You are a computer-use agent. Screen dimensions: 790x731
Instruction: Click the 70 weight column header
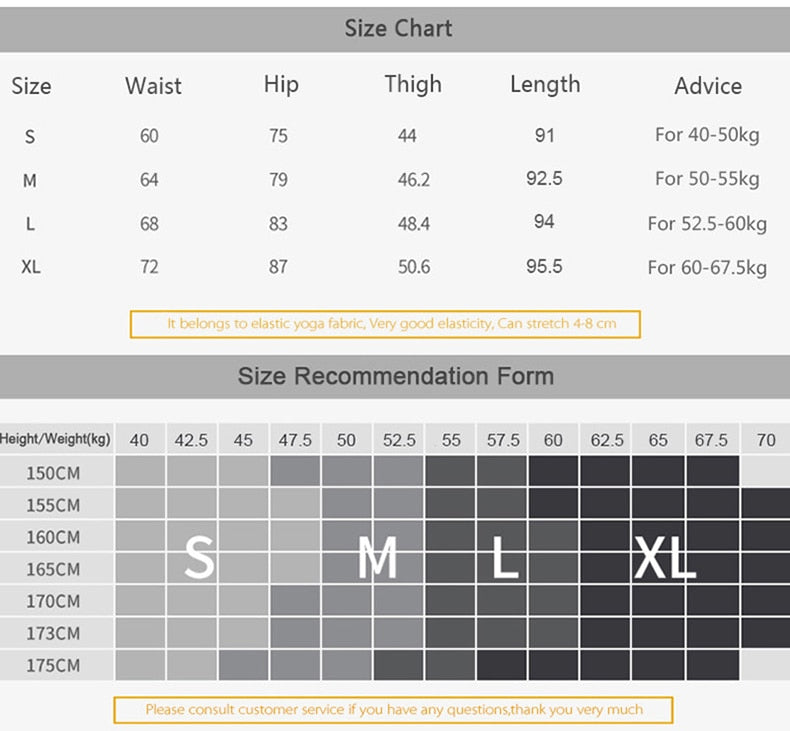[x=766, y=440]
